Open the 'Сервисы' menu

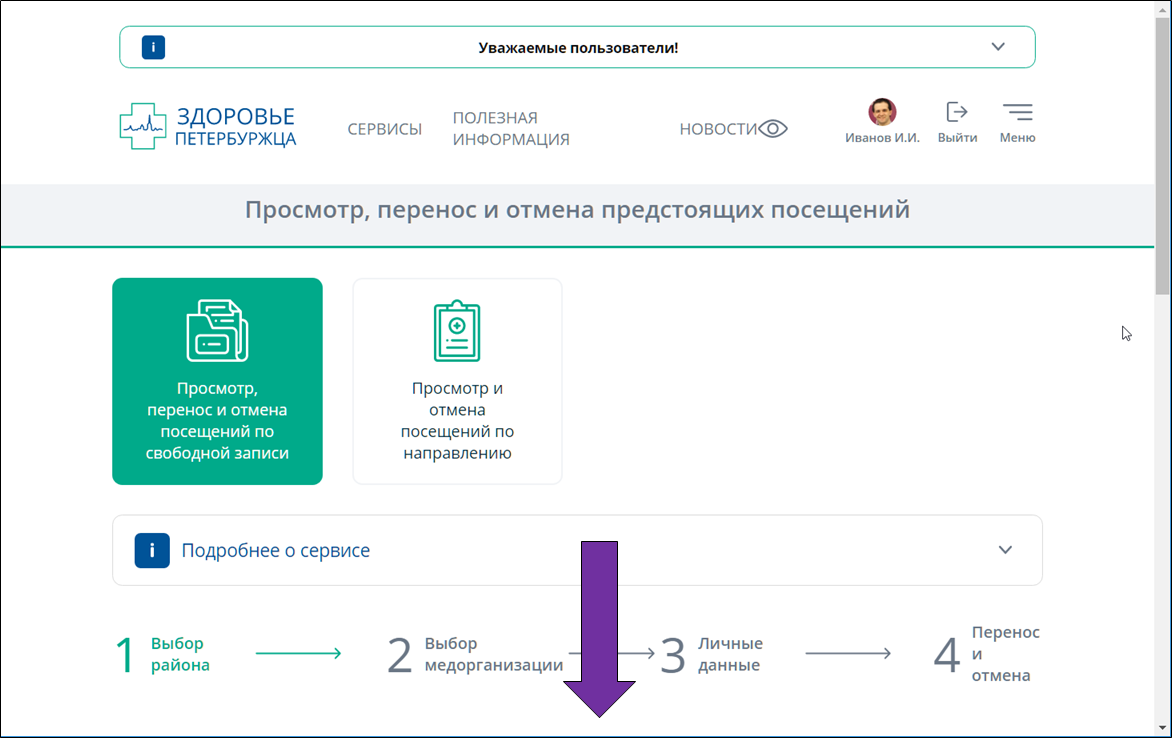pos(384,129)
